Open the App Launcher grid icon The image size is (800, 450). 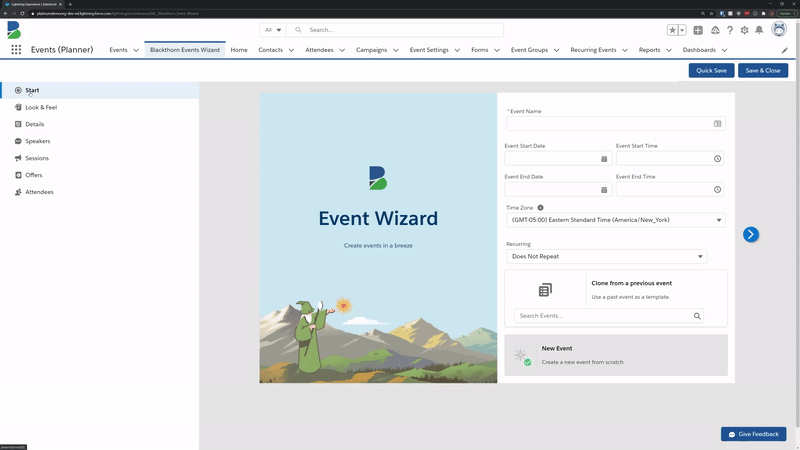[x=16, y=49]
